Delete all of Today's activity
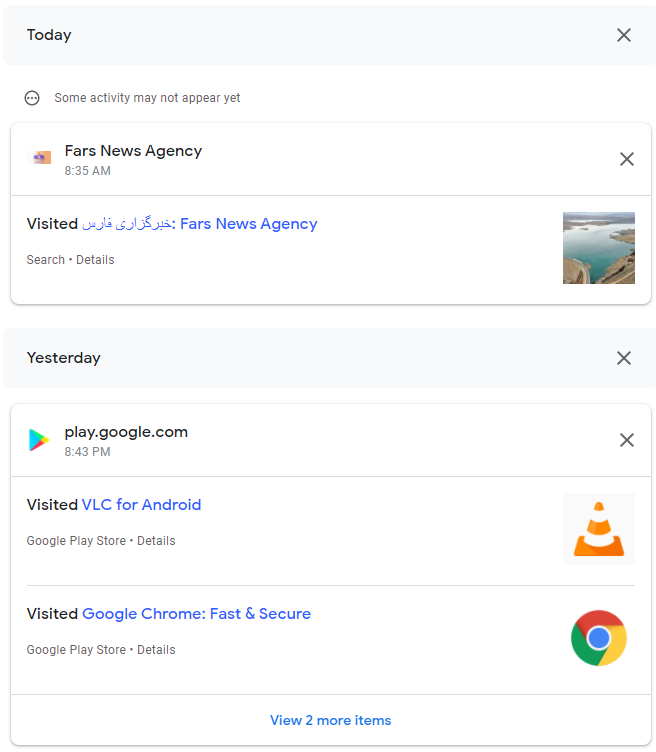Image resolution: width=656 pixels, height=752 pixels. pos(623,35)
